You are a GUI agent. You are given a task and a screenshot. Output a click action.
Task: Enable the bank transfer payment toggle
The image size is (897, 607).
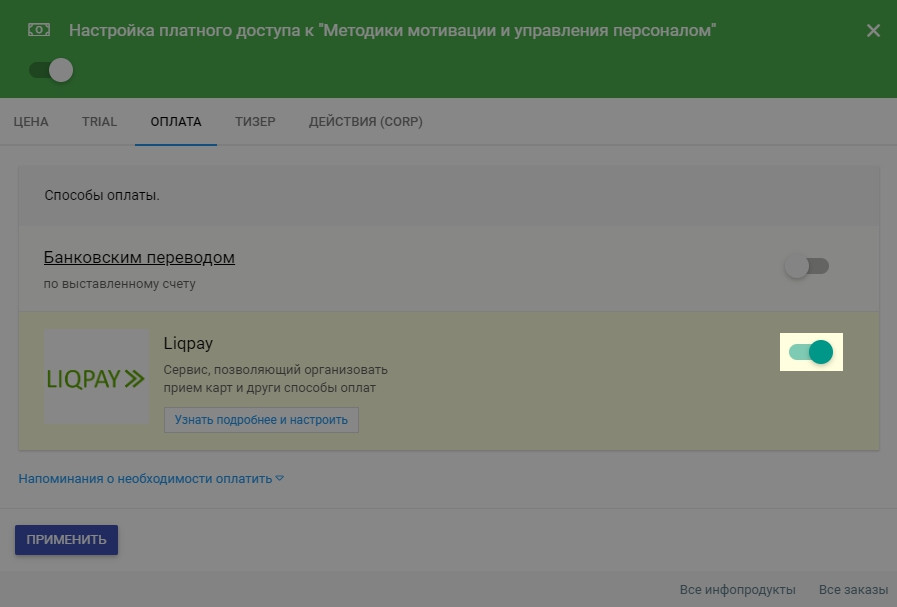(x=807, y=267)
